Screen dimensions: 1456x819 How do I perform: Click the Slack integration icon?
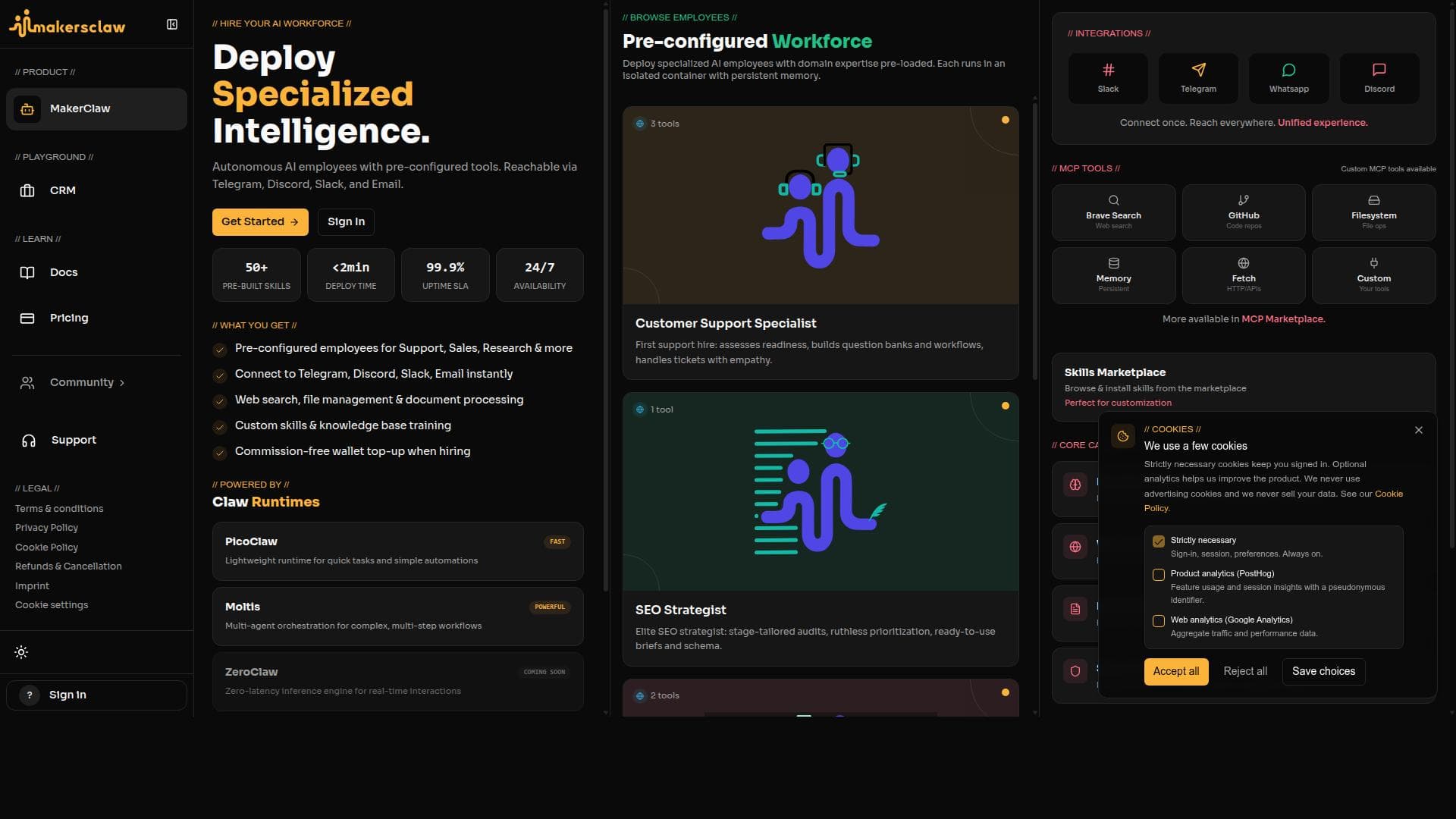pos(1108,70)
